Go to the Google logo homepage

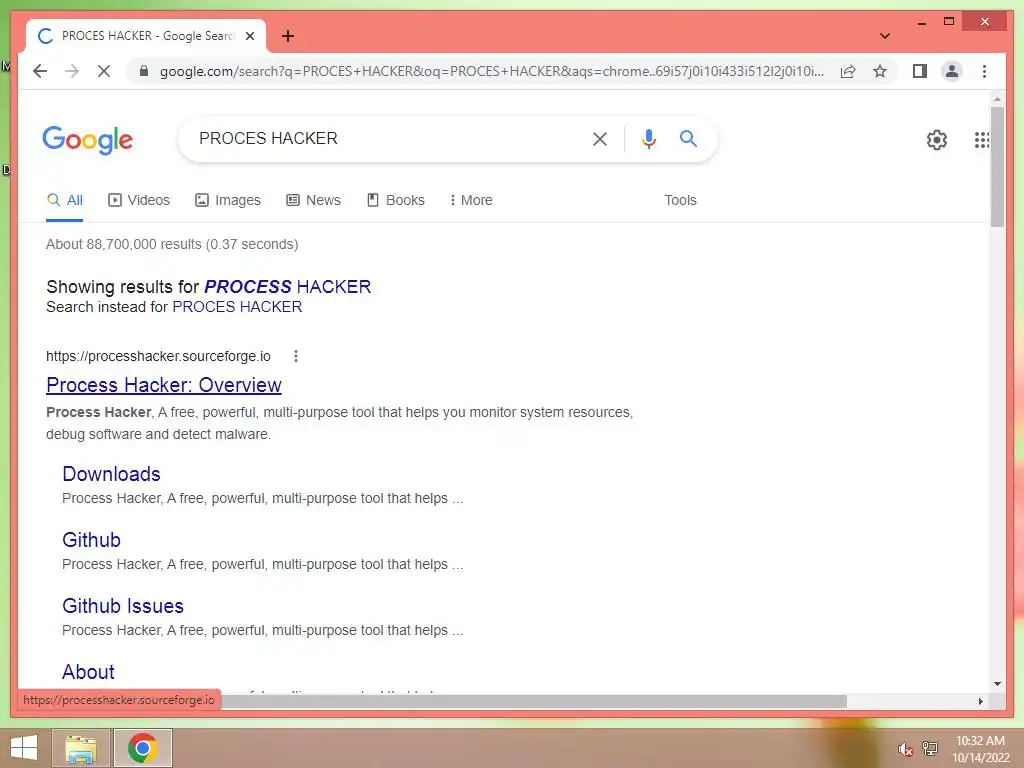pyautogui.click(x=88, y=140)
